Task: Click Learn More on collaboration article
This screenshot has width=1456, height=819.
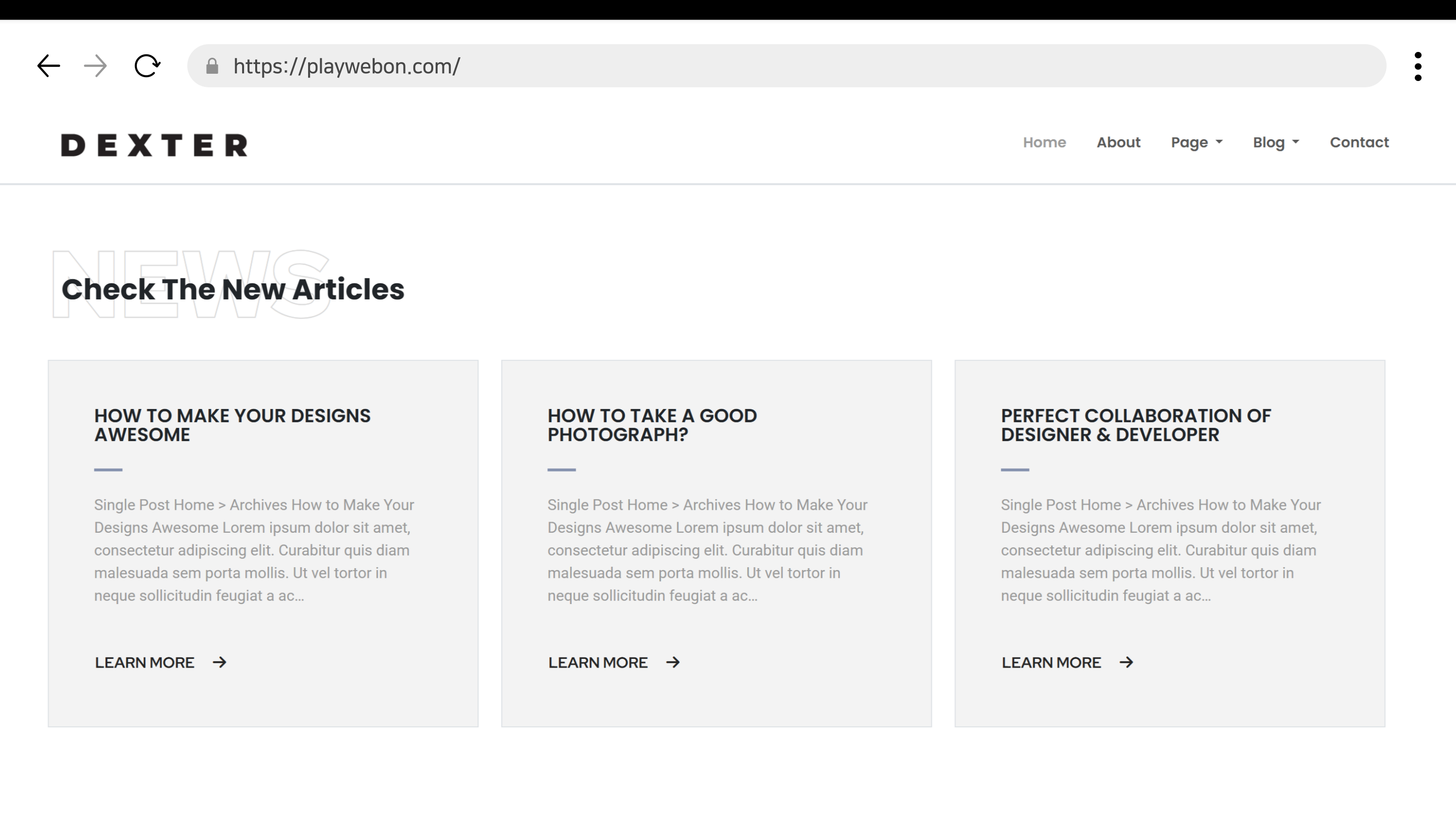Action: (1051, 662)
